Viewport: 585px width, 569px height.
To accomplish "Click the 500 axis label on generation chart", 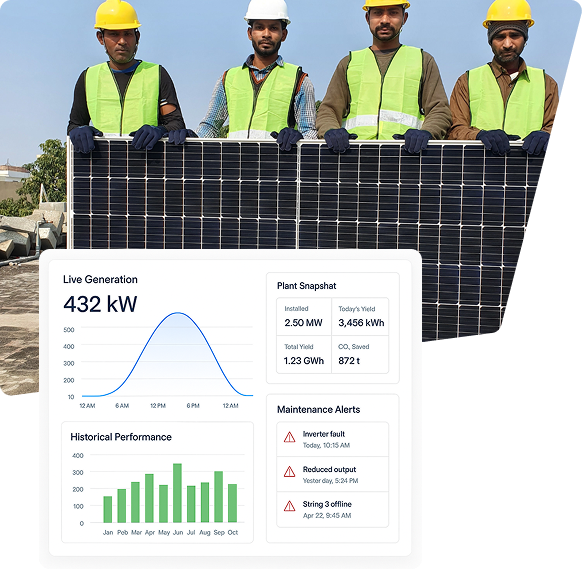I will tap(69, 330).
